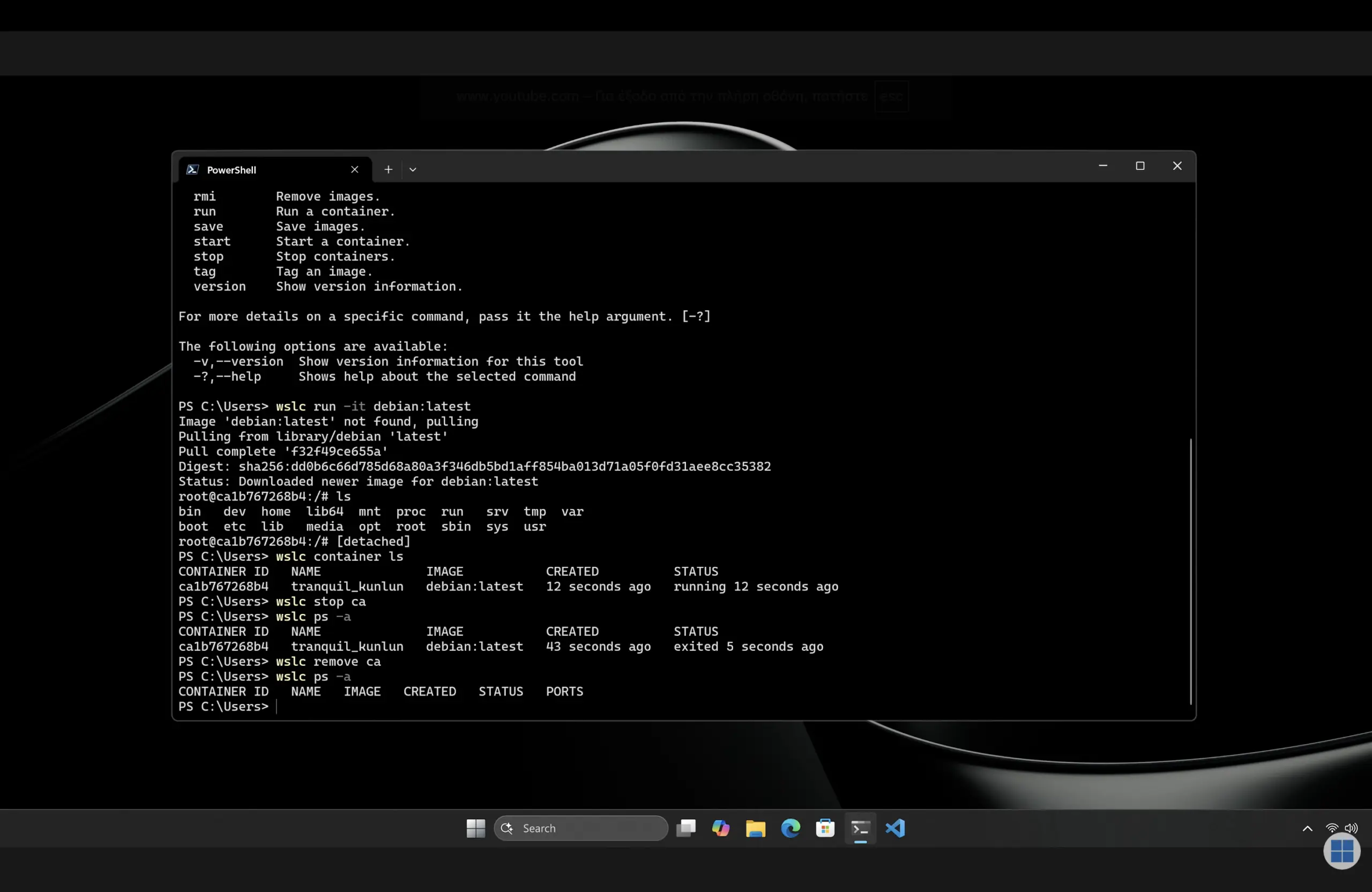Open Wi-Fi network settings in the tray
This screenshot has height=892, width=1372.
[1332, 828]
